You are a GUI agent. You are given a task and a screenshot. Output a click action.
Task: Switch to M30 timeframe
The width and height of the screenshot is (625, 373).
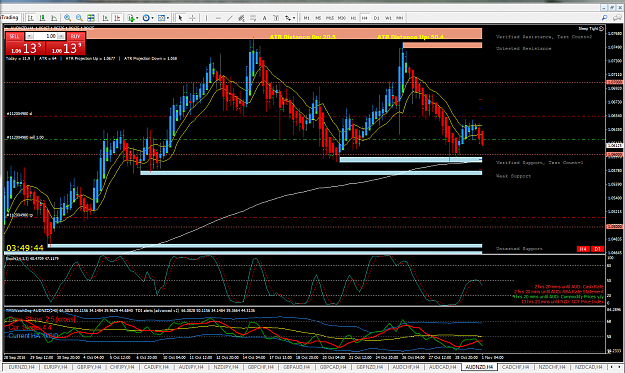point(342,18)
